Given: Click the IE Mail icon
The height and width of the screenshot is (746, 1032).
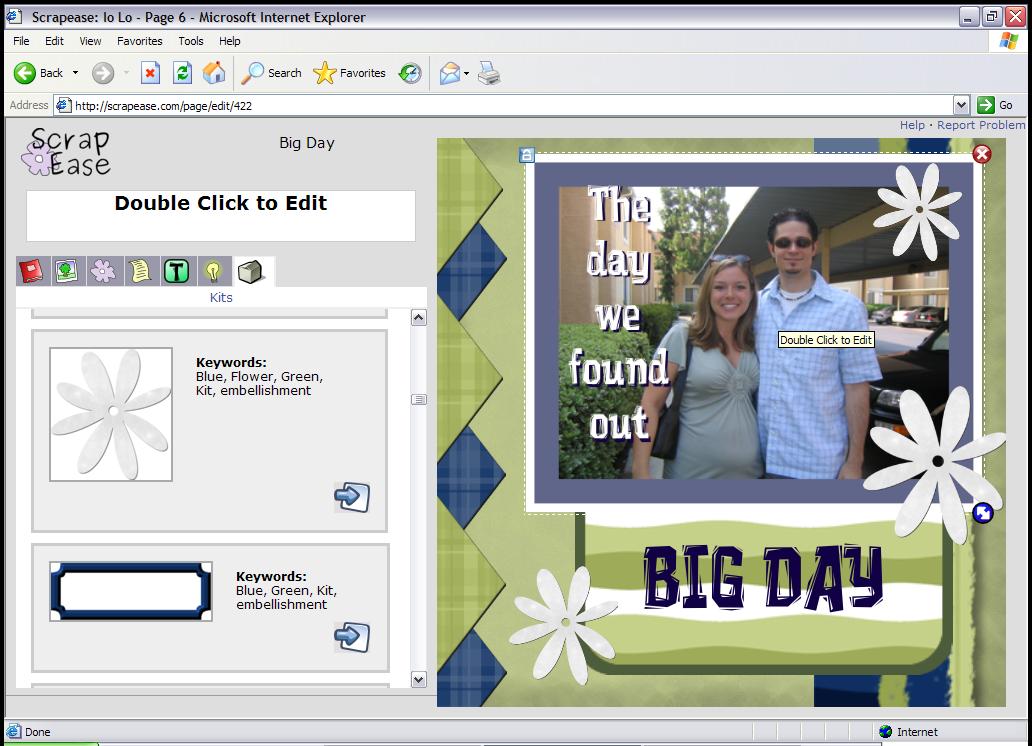Looking at the screenshot, I should (450, 73).
